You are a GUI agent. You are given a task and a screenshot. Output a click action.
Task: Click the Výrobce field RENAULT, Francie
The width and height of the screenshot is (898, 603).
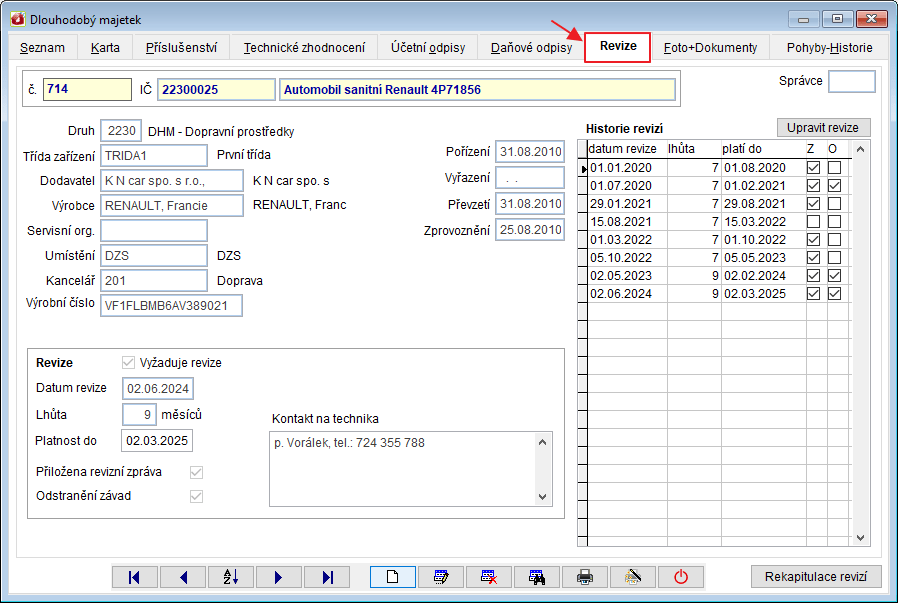click(172, 206)
